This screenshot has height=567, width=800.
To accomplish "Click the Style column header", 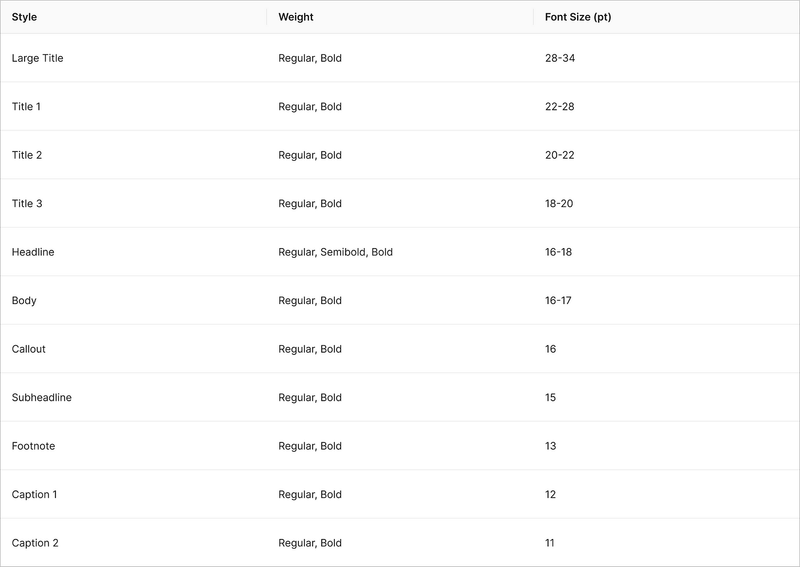I will click(x=24, y=17).
